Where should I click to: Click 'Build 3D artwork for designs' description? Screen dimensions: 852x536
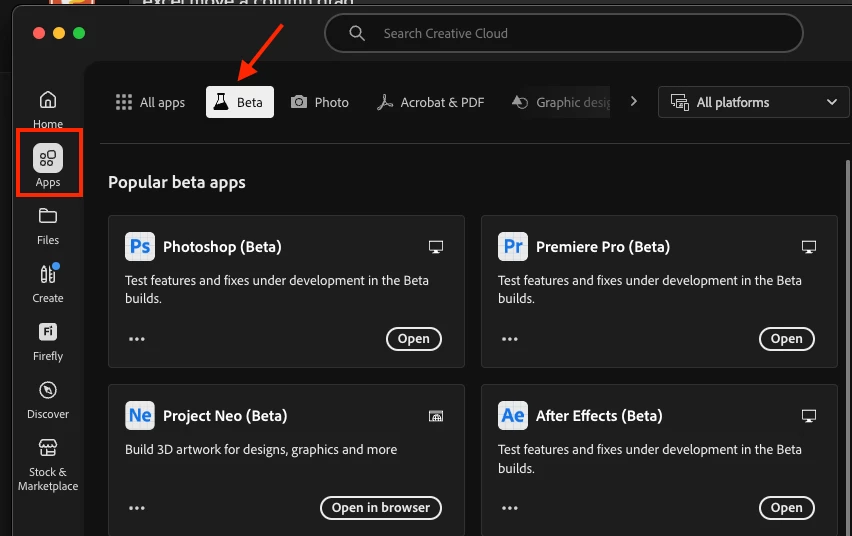click(x=261, y=450)
